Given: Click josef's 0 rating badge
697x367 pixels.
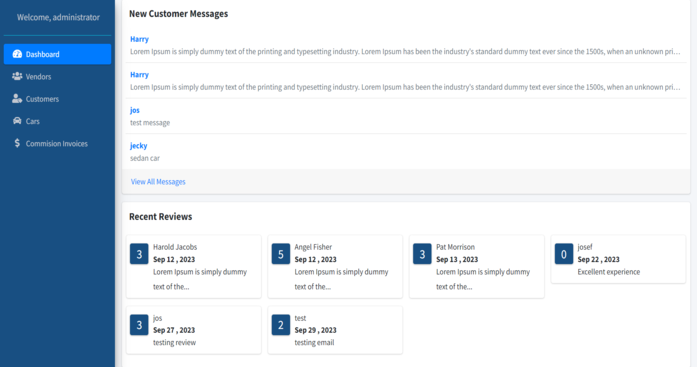Looking at the screenshot, I should (564, 254).
